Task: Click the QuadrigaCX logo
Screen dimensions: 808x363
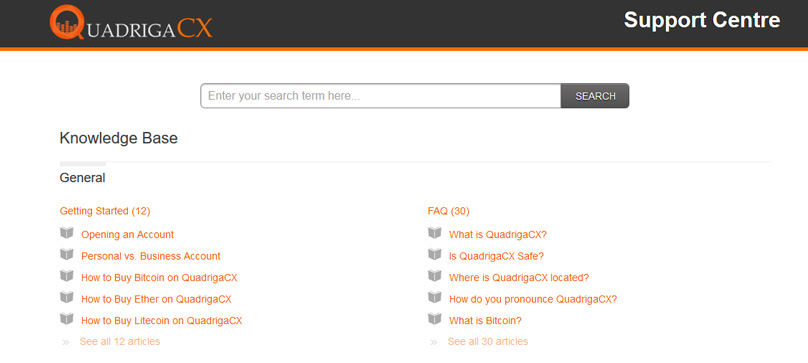Action: (x=131, y=22)
